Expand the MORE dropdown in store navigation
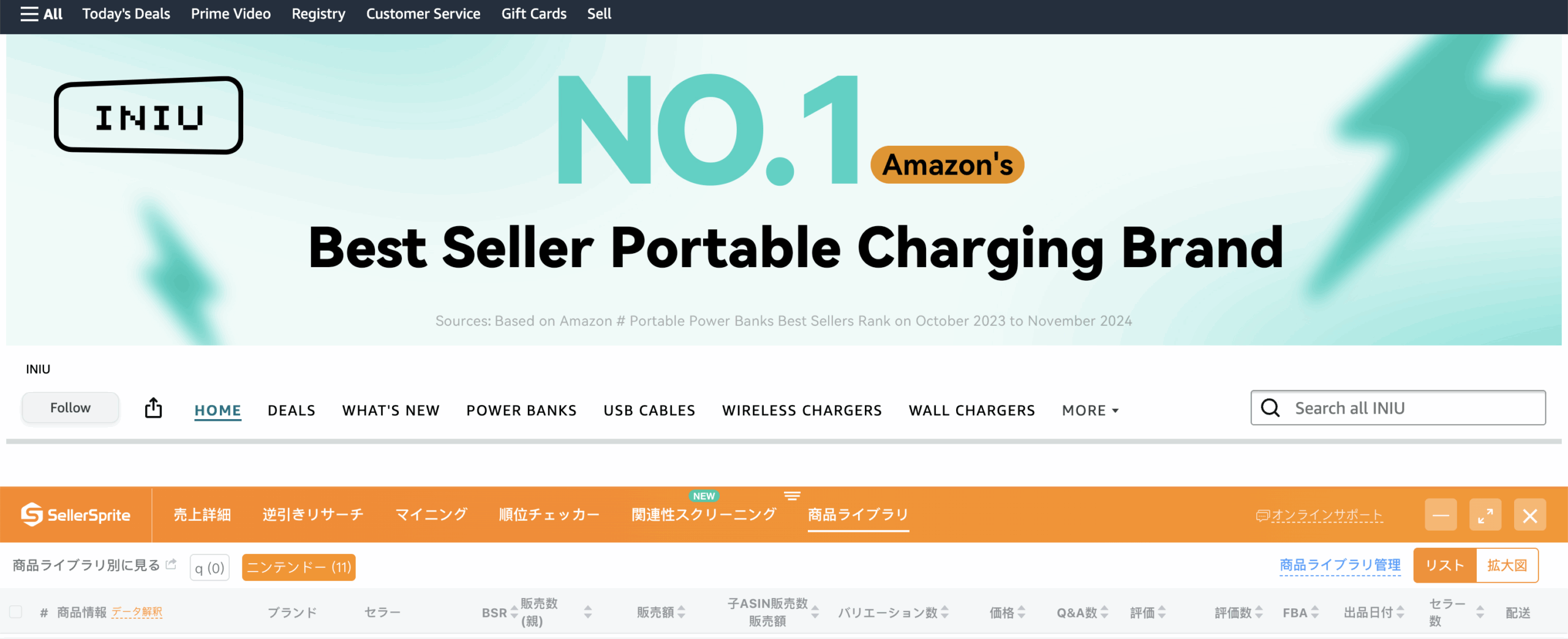This screenshot has height=639, width=1568. 1090,410
